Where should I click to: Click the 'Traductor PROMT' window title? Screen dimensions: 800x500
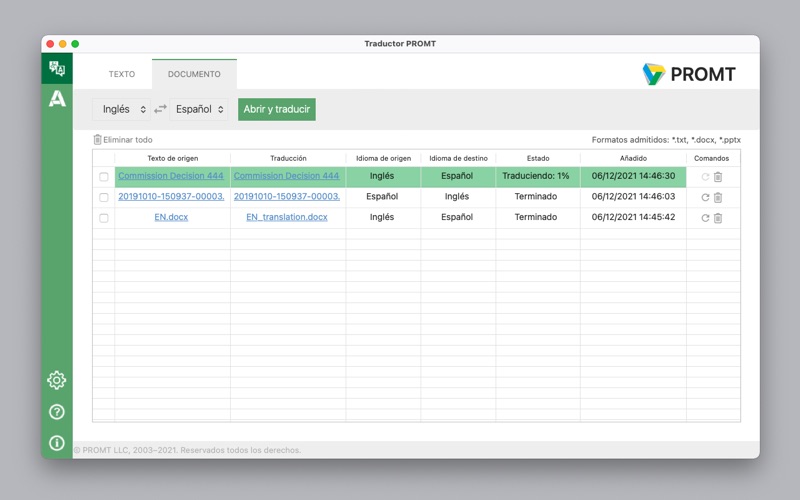[400, 43]
